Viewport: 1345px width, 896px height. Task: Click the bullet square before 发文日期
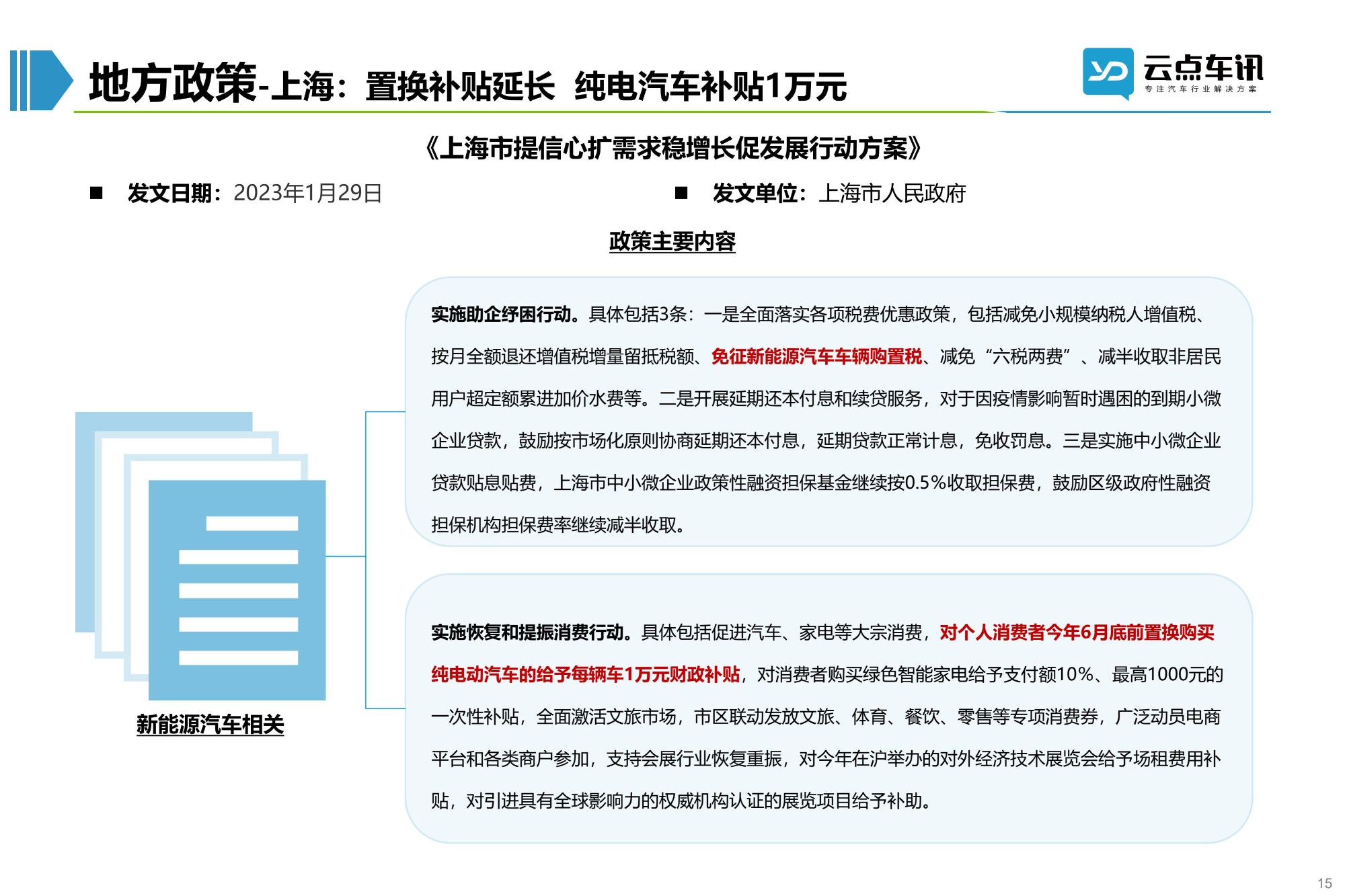96,193
